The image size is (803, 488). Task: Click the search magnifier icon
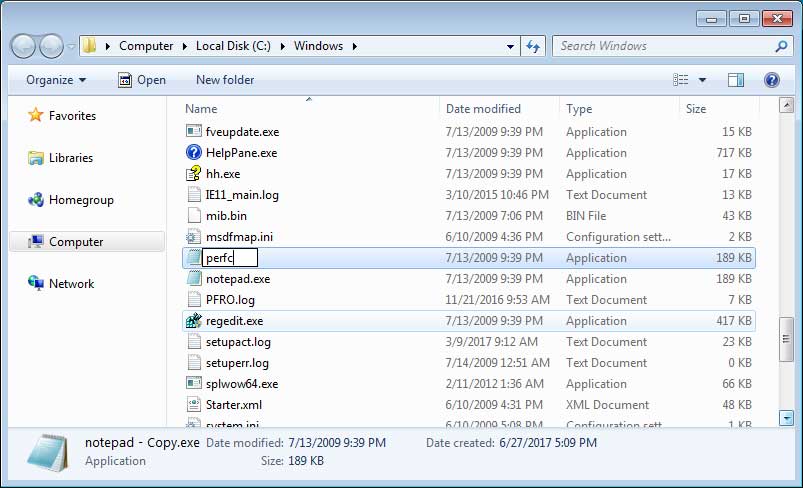click(781, 46)
